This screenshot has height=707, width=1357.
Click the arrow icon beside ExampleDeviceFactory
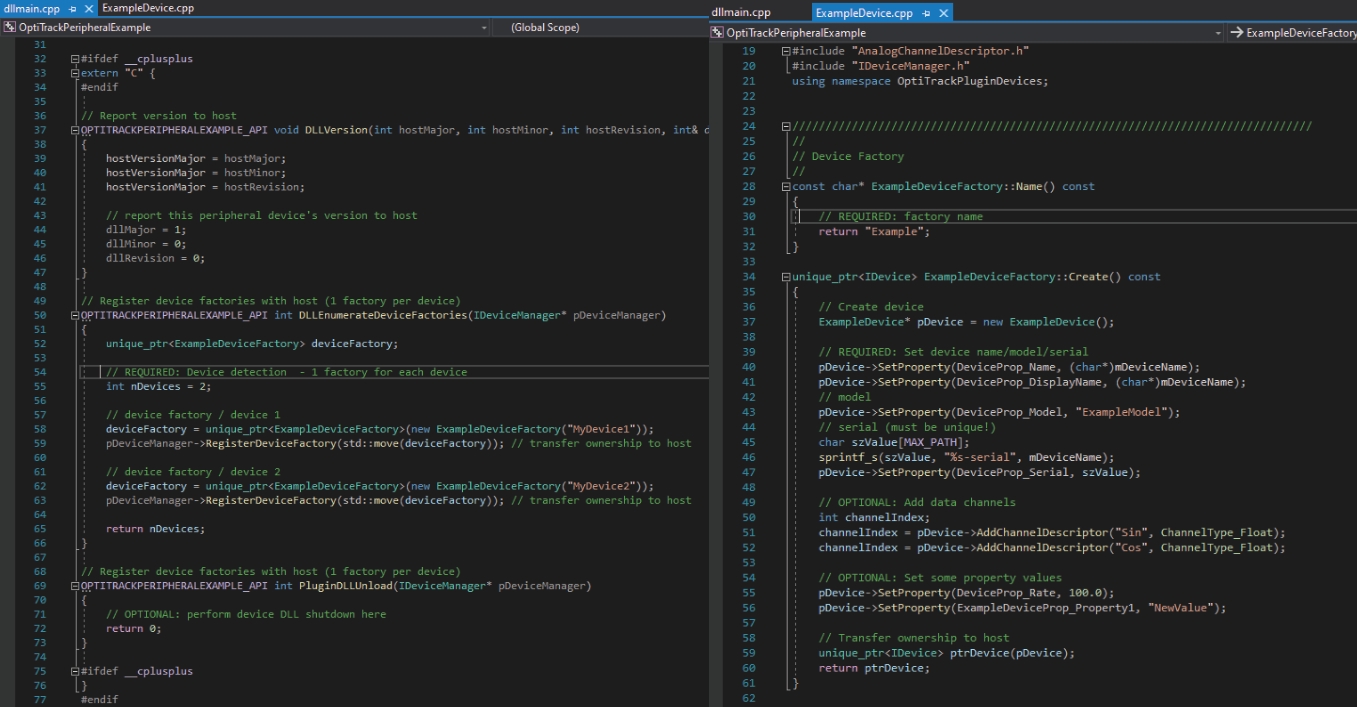click(1236, 33)
